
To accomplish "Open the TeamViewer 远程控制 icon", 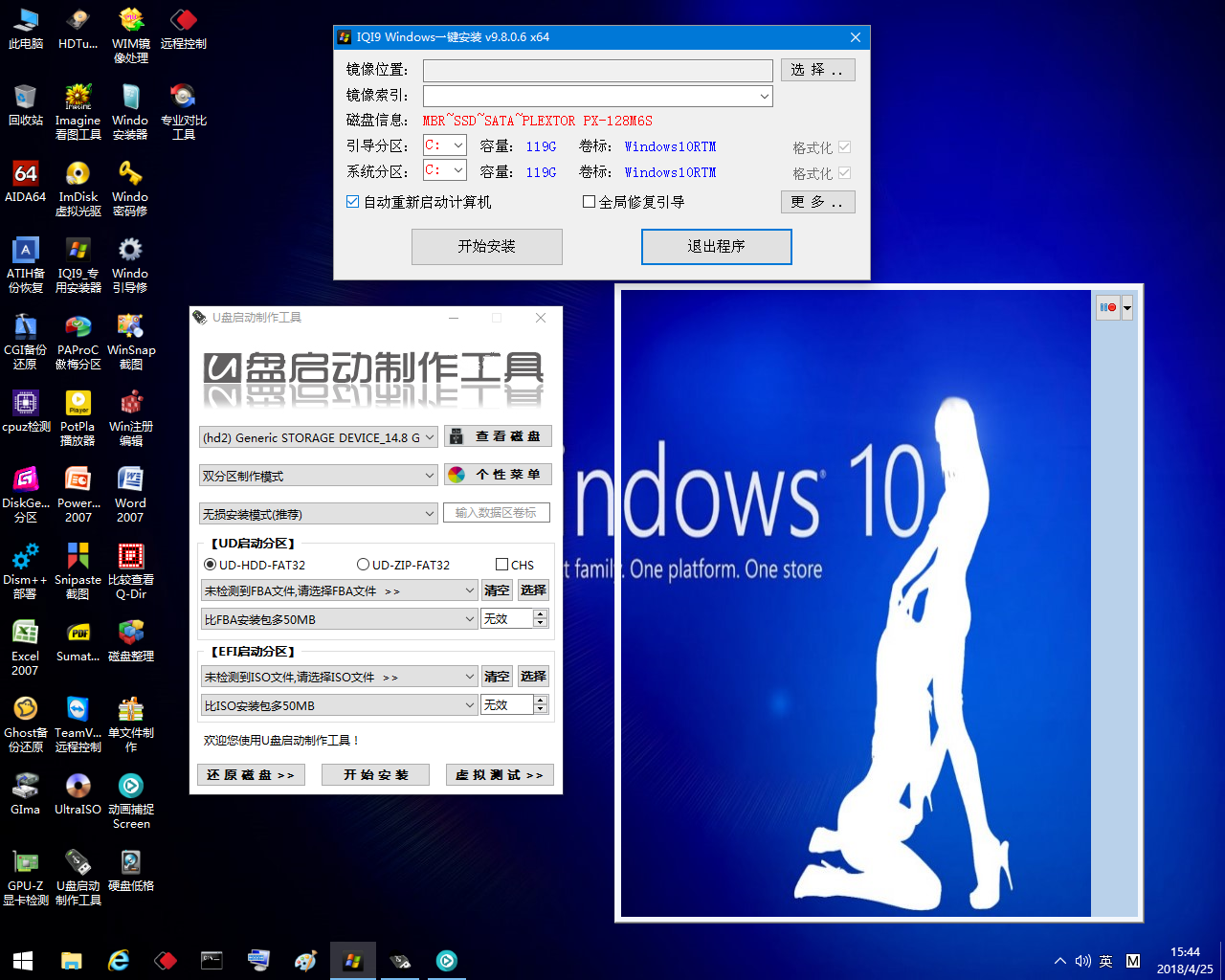I will (78, 724).
